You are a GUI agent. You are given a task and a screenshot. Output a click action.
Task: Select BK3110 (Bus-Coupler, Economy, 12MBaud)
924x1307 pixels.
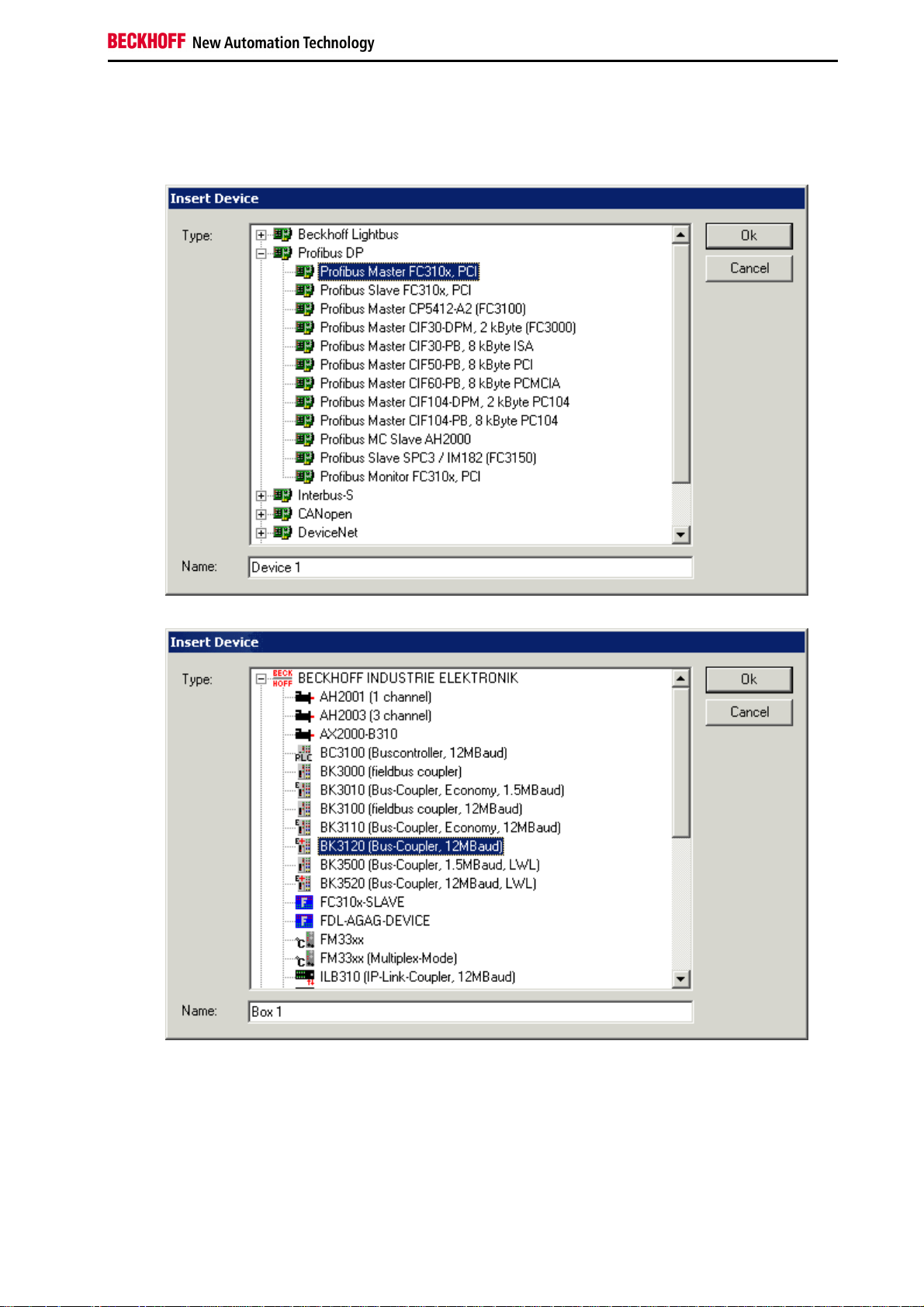[441, 828]
